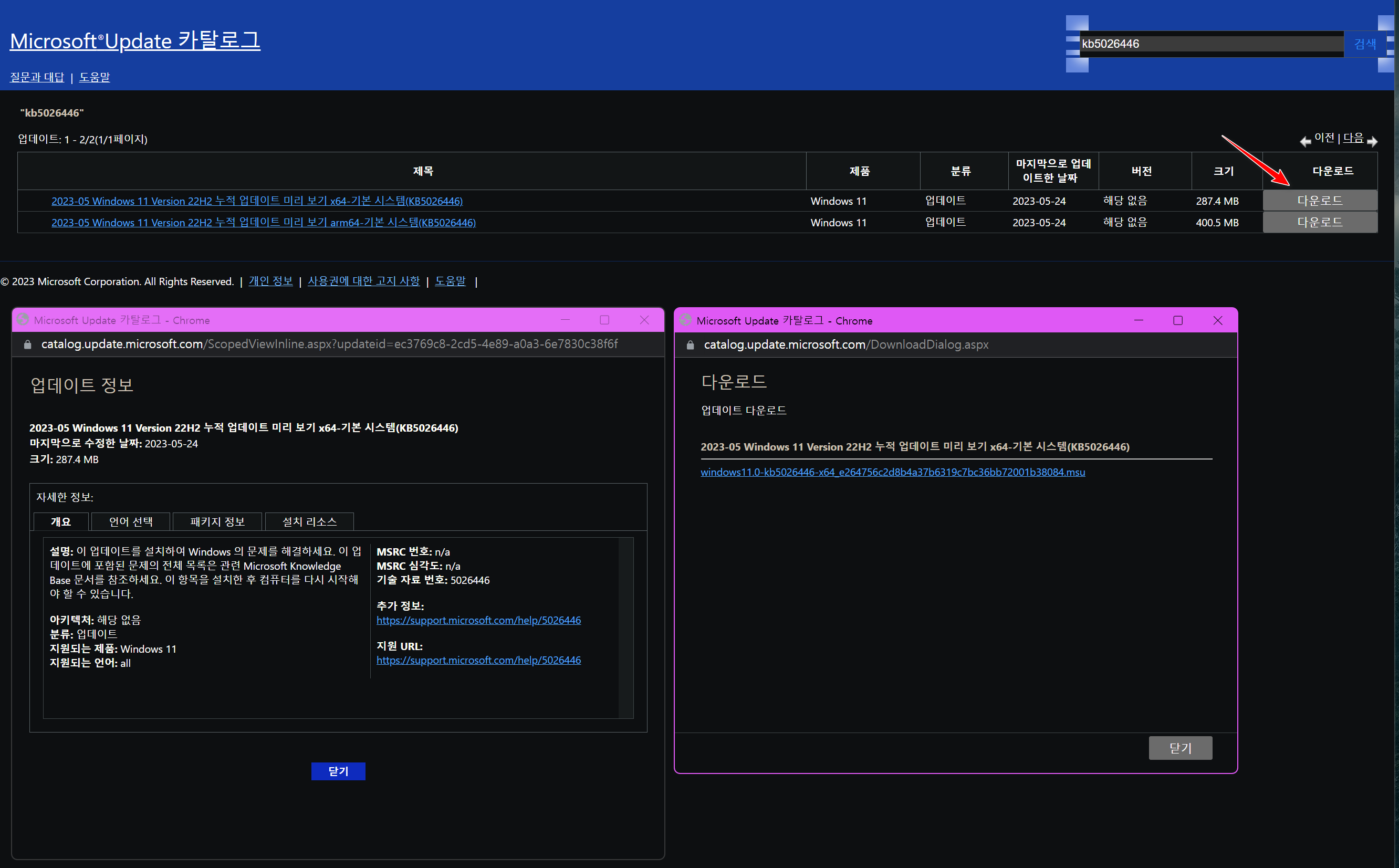Sort by 마지막으로 업데이트한 날짜 column header

click(1053, 171)
